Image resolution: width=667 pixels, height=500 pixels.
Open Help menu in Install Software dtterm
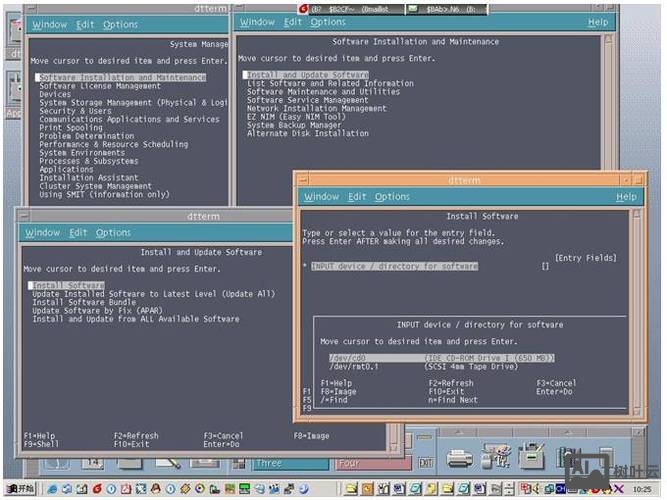coord(626,197)
